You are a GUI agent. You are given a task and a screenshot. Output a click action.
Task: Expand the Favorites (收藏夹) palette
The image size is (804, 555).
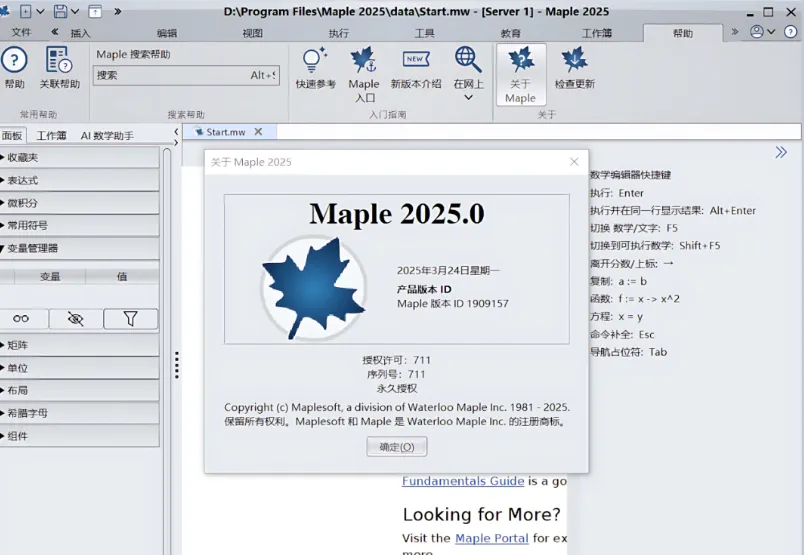click(79, 157)
